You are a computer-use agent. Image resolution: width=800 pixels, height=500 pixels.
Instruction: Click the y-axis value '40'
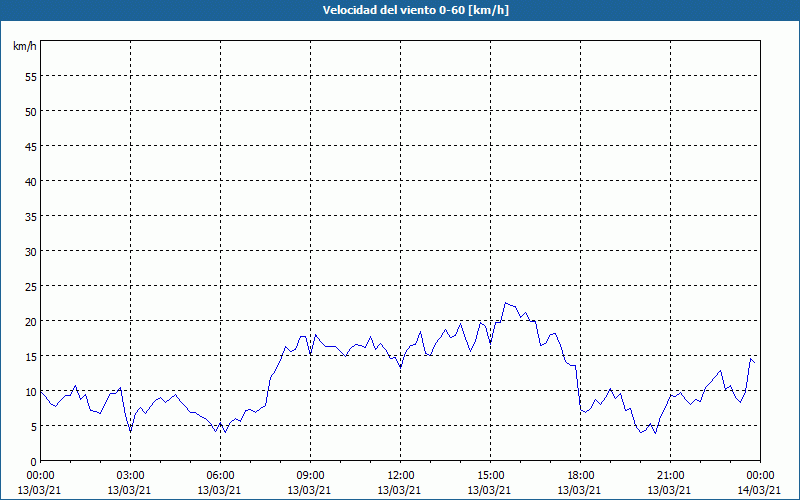[x=31, y=181]
